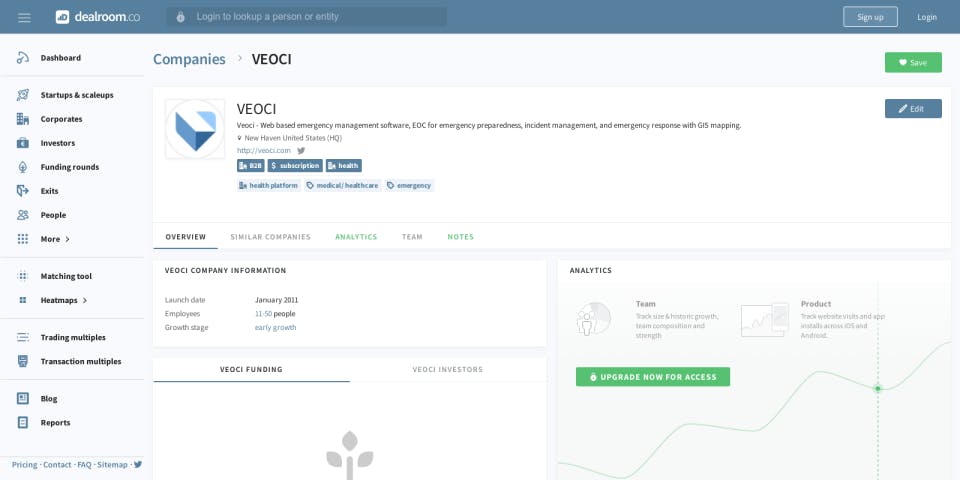Click the green data point on analytics chart
The height and width of the screenshot is (480, 960).
877,389
